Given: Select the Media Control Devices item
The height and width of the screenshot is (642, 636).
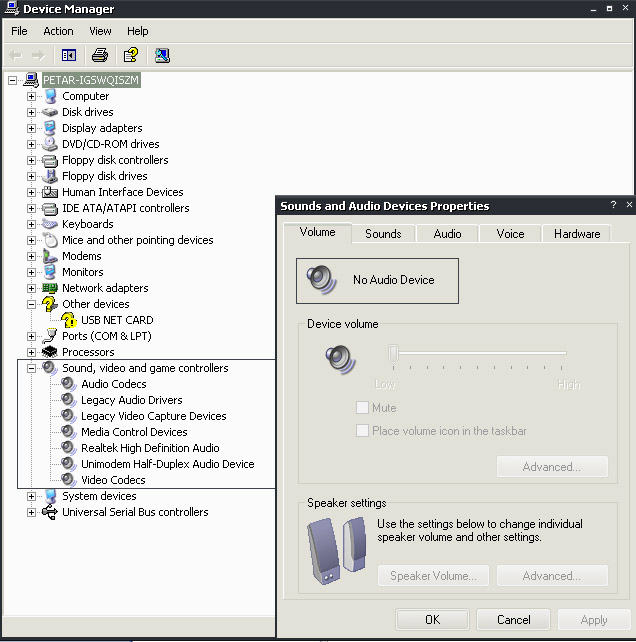Looking at the screenshot, I should click(x=134, y=432).
